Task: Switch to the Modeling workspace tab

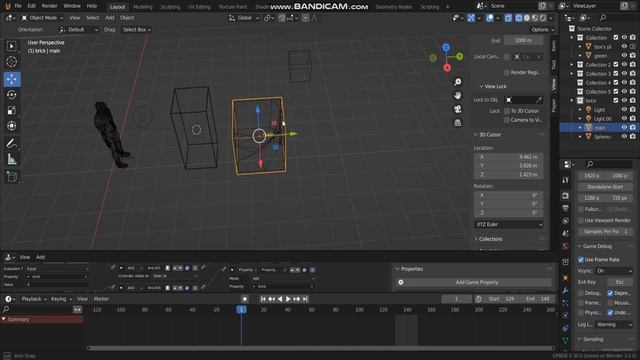Action: (142, 7)
